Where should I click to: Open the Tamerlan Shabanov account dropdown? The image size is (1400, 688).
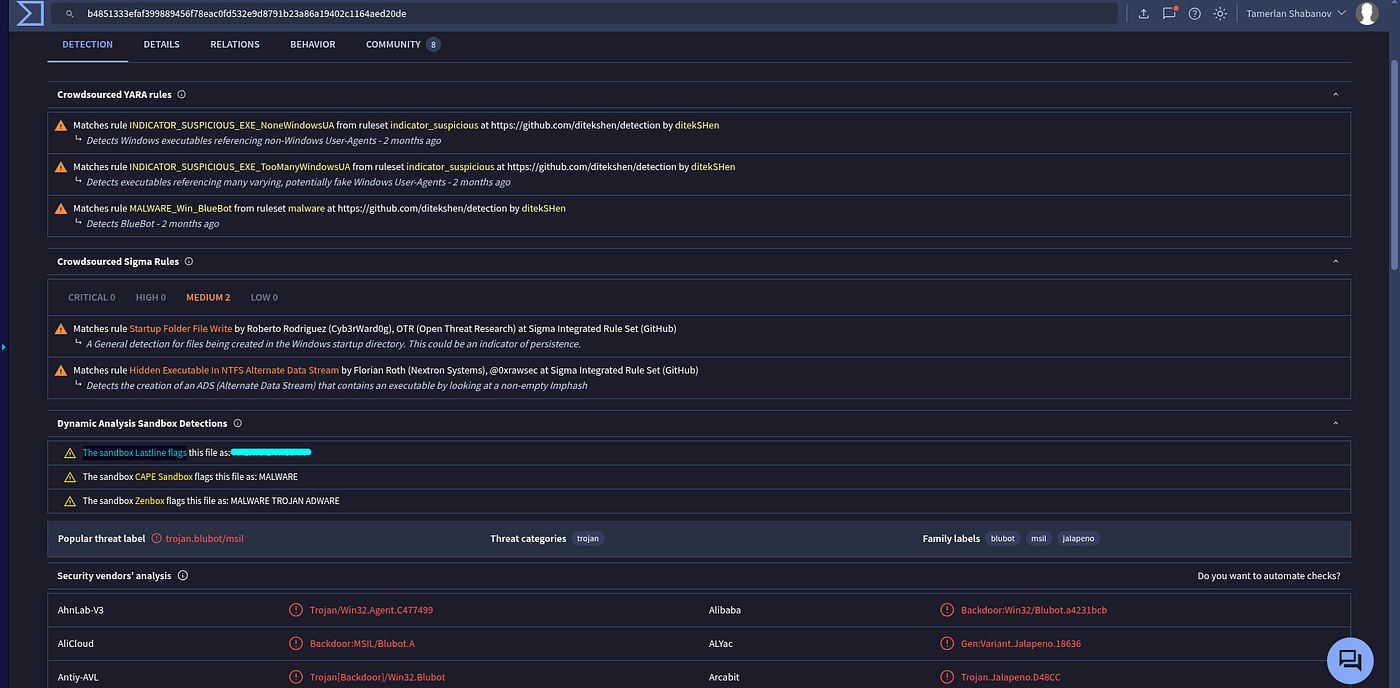pos(1297,14)
